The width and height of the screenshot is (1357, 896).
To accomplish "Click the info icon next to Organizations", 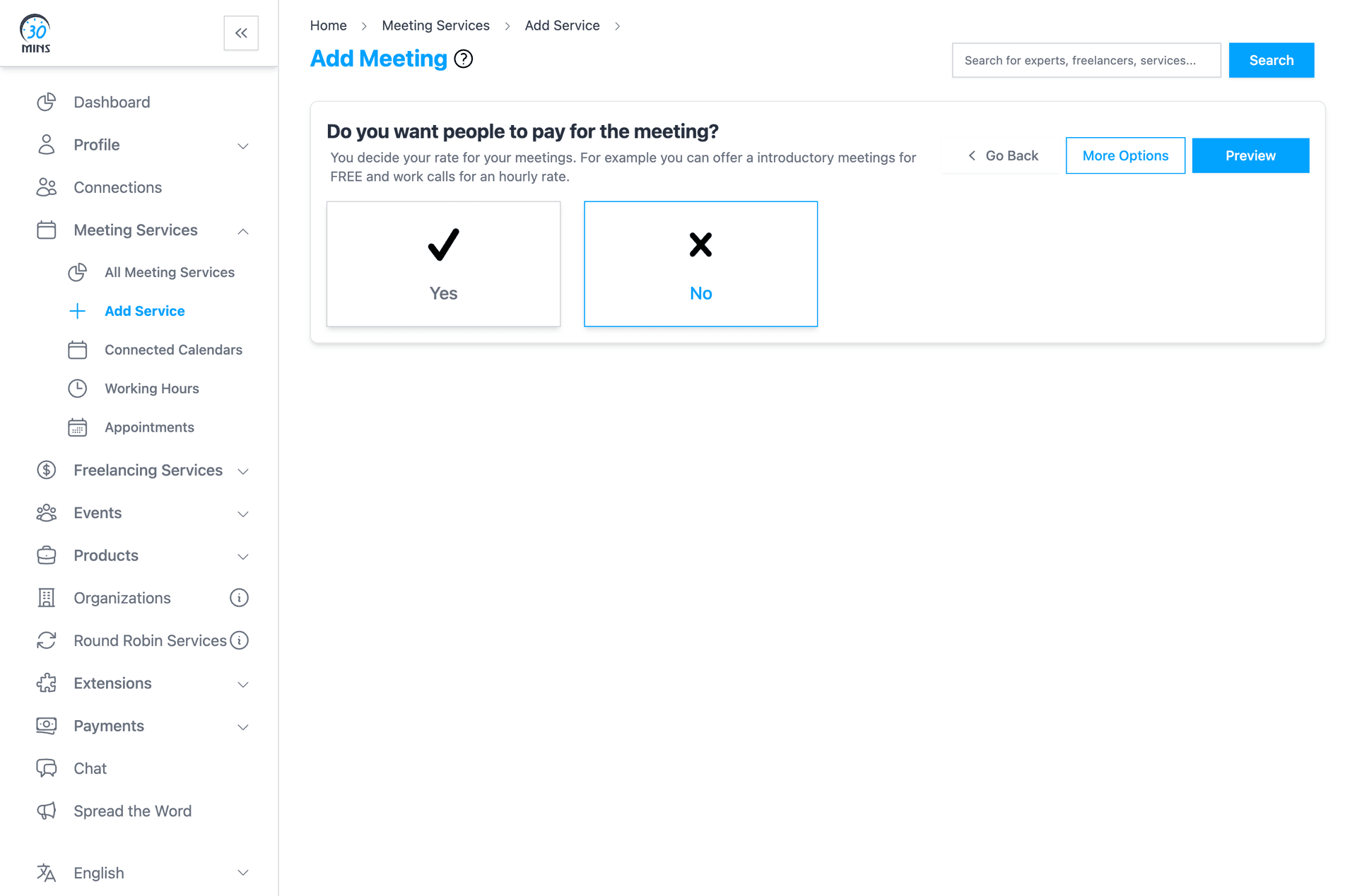I will pos(240,597).
